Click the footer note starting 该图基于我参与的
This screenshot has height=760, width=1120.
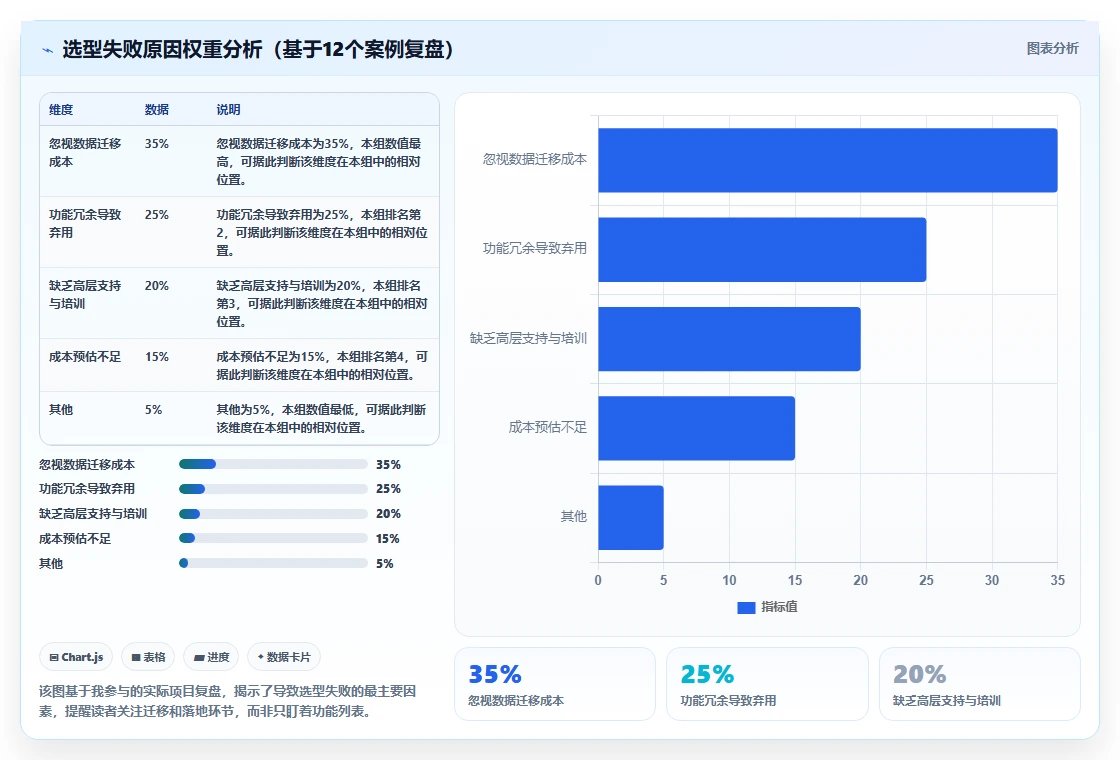[227, 701]
